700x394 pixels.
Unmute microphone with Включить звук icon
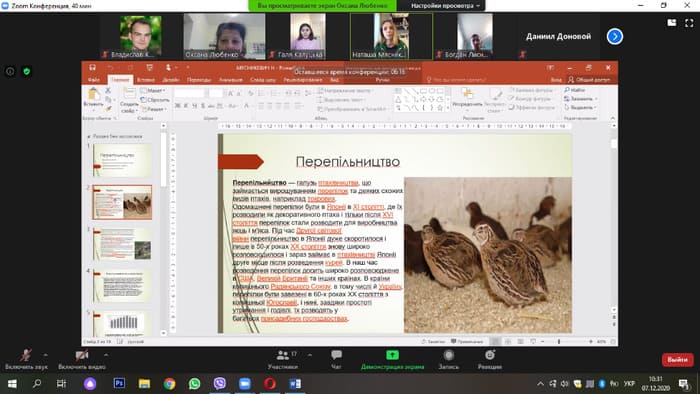pos(25,355)
